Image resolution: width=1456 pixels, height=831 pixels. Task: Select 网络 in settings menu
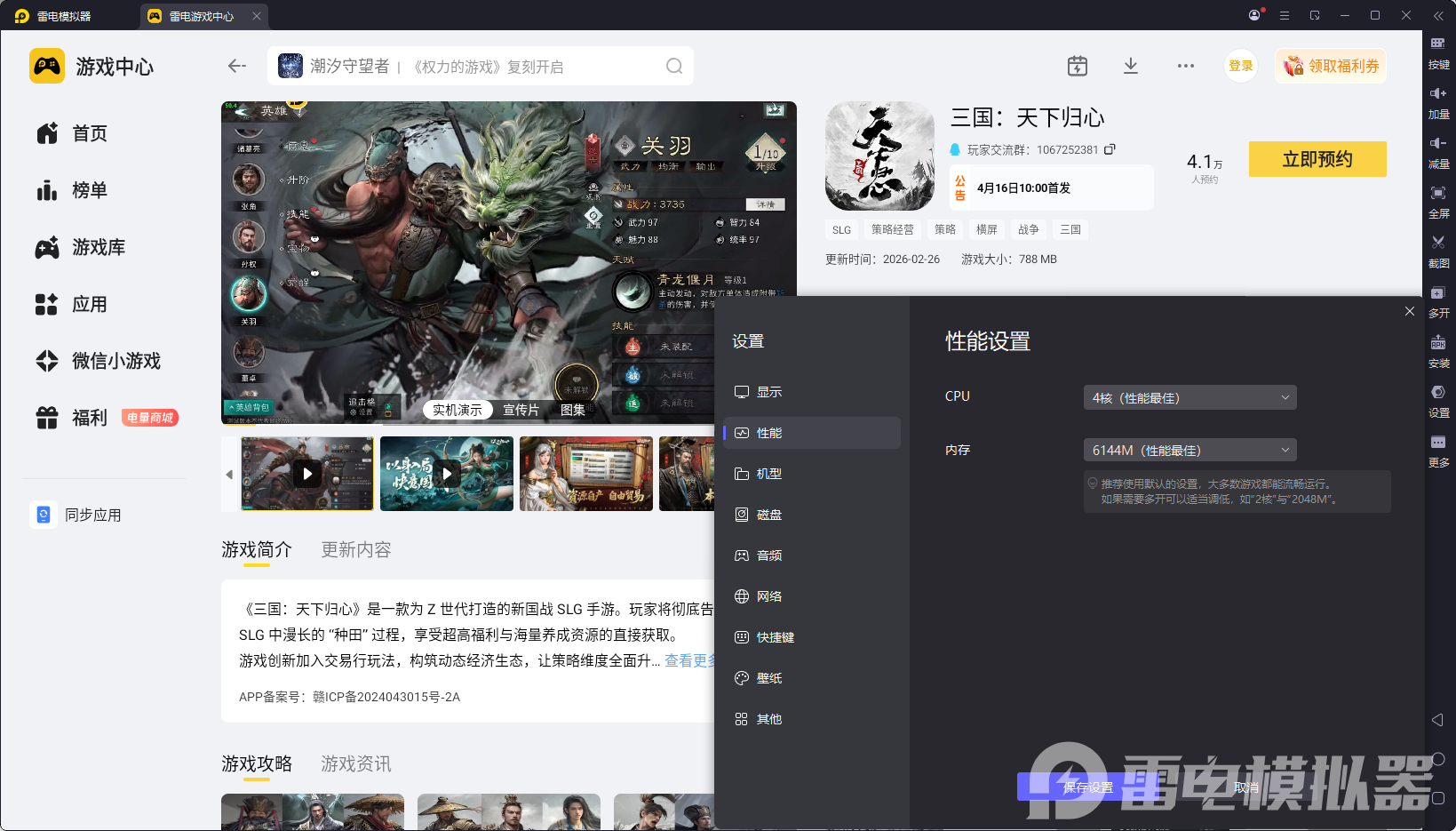click(812, 596)
